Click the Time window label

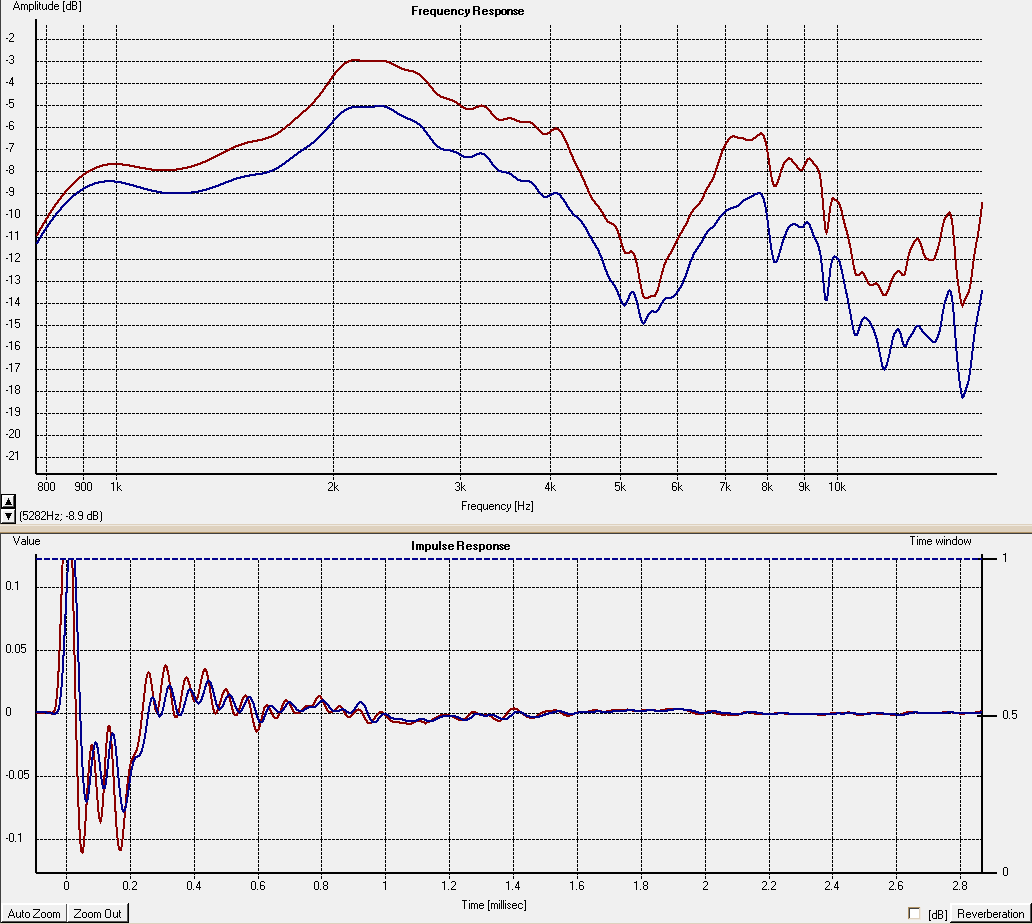[940, 541]
